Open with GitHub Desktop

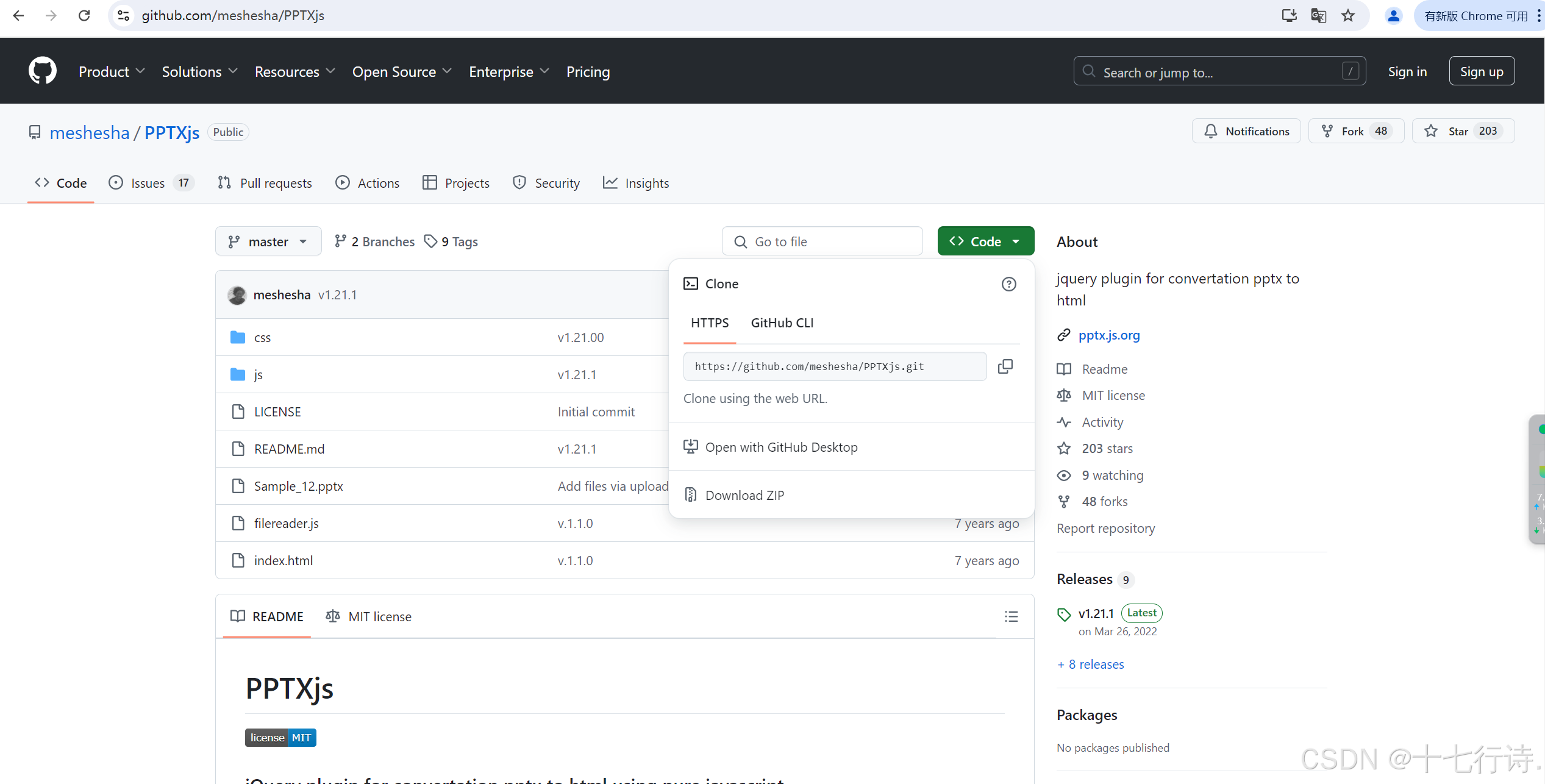782,447
